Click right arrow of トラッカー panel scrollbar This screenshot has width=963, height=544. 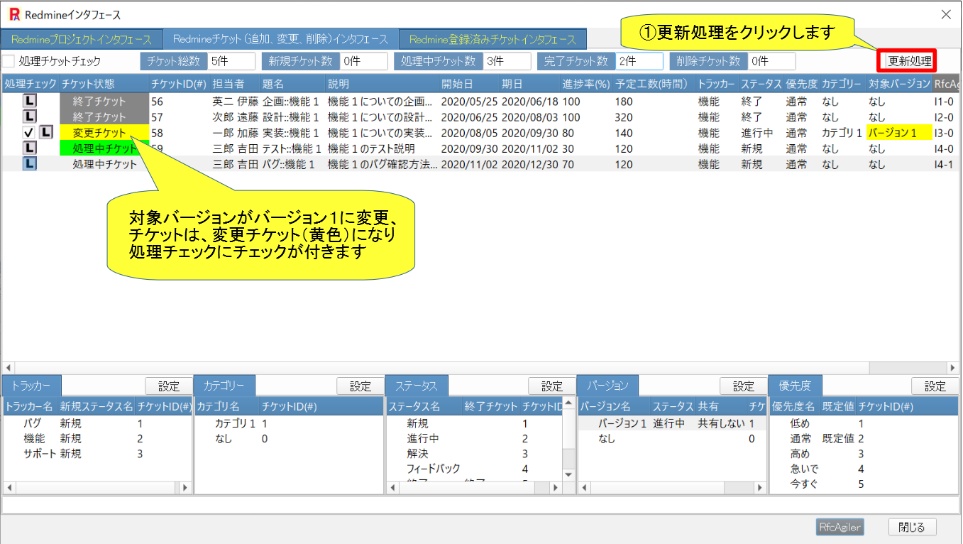pos(185,487)
